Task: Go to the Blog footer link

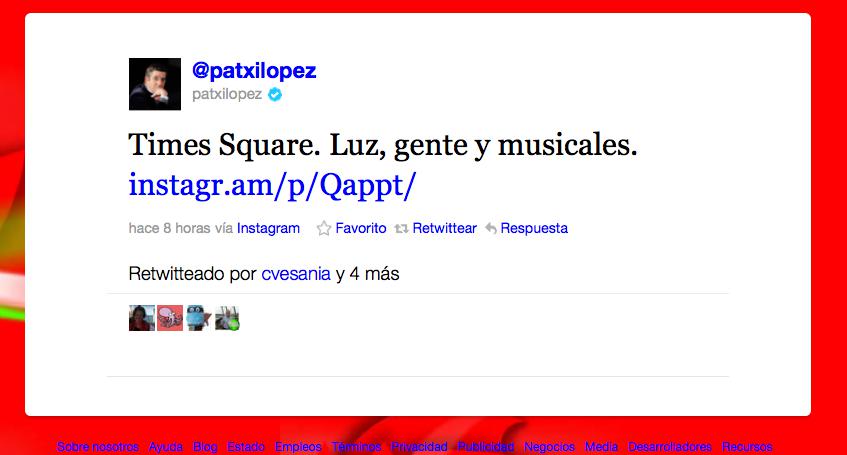Action: (x=205, y=447)
